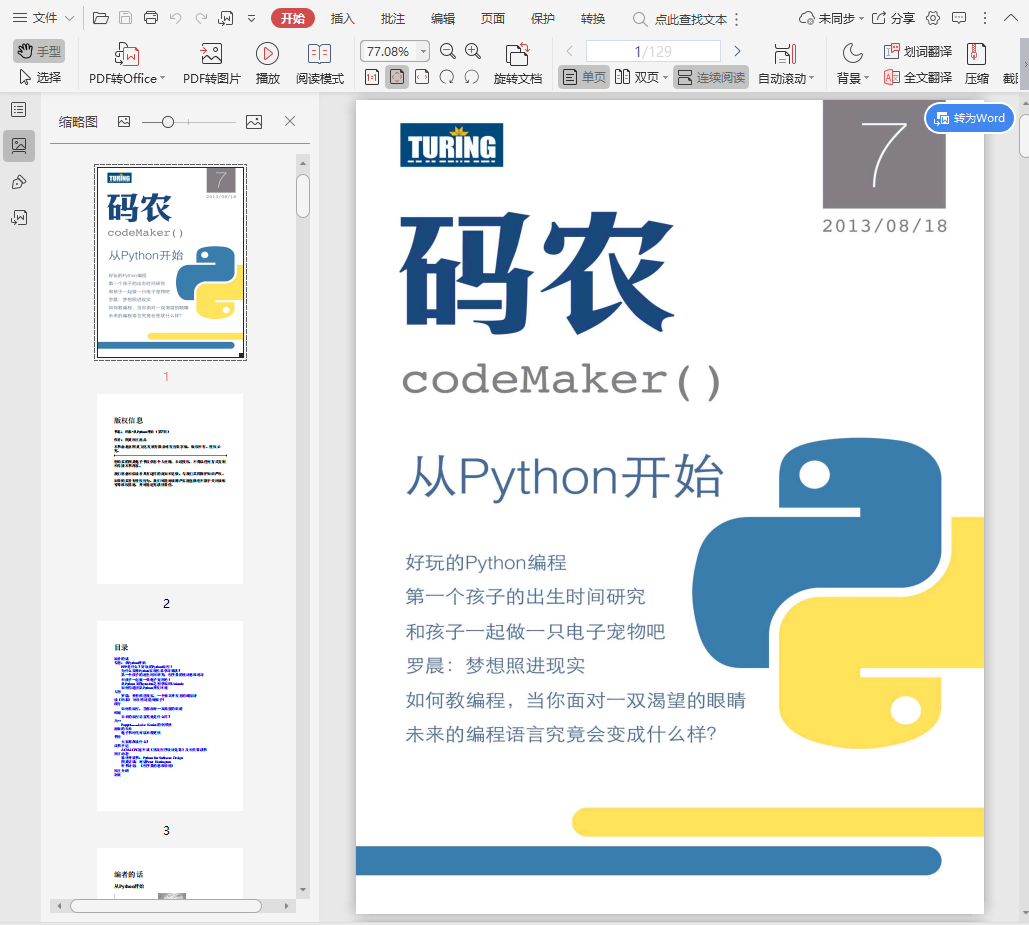Open 划词翻译 word translation
Image resolution: width=1029 pixels, height=925 pixels.
pyautogui.click(x=917, y=51)
